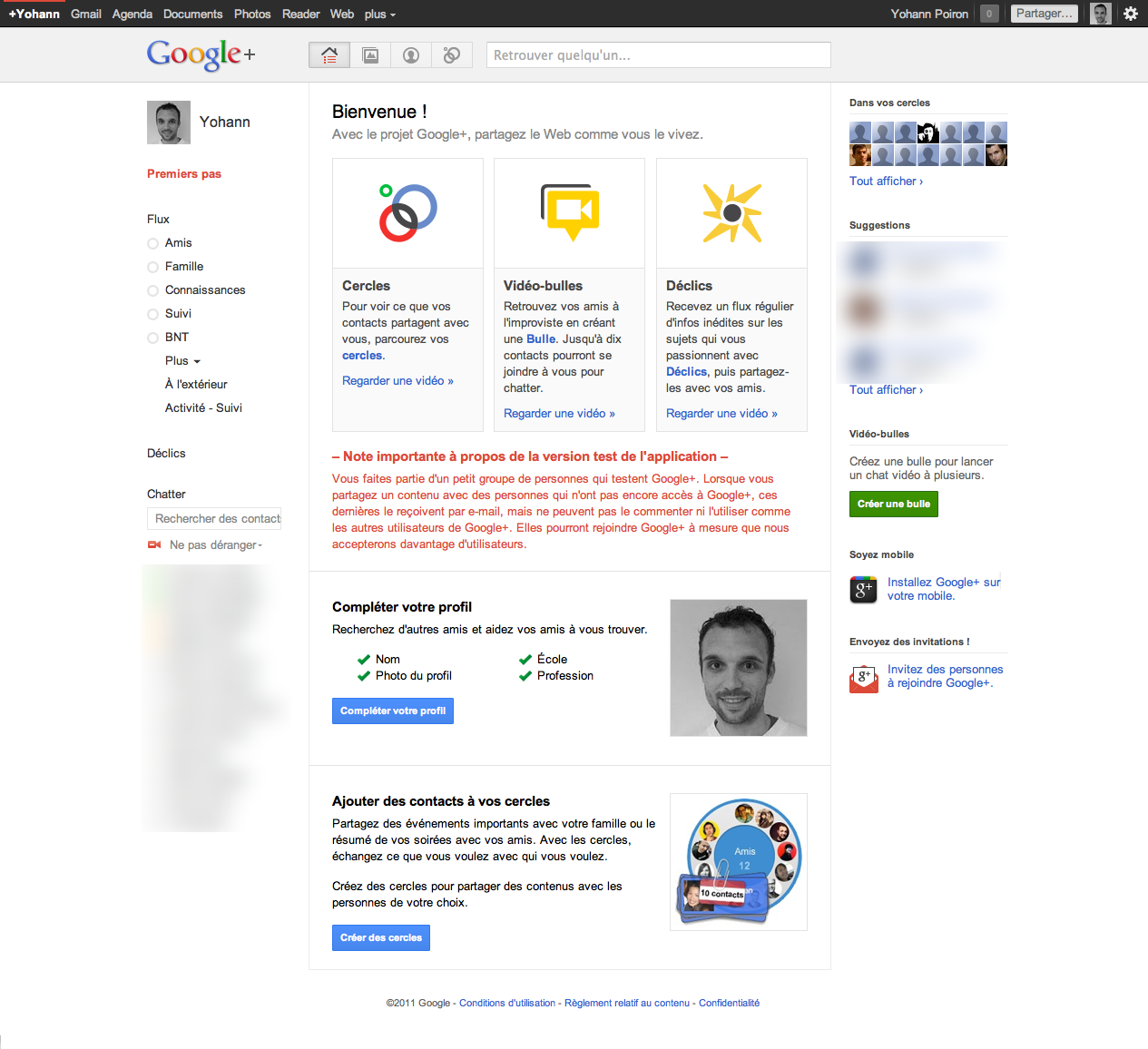The height and width of the screenshot is (1049, 1148).
Task: Click Yohann's sidebar profile photo
Action: click(169, 123)
